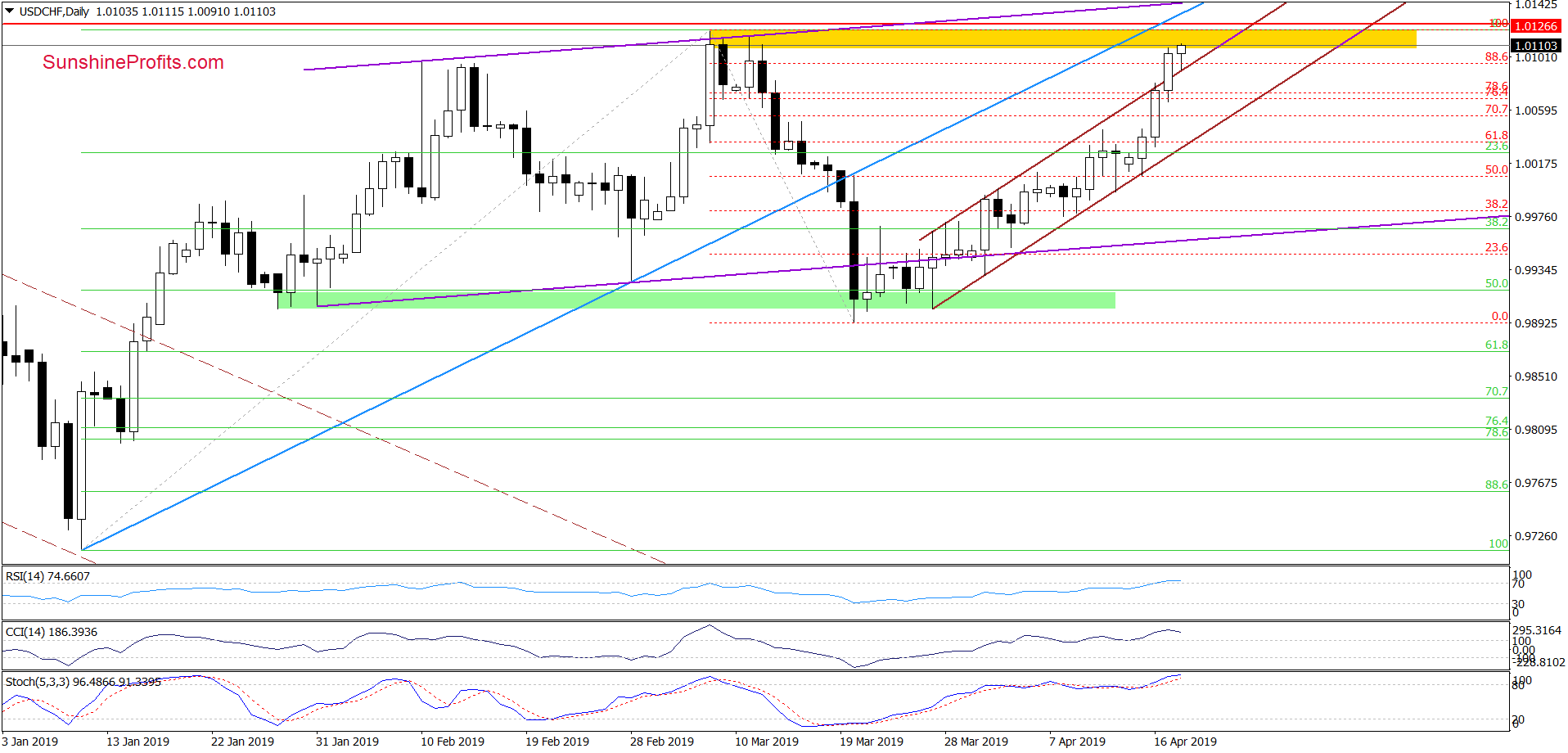Click the green 61.8 Fibonacci level label
The image size is (1568, 753).
(1497, 345)
